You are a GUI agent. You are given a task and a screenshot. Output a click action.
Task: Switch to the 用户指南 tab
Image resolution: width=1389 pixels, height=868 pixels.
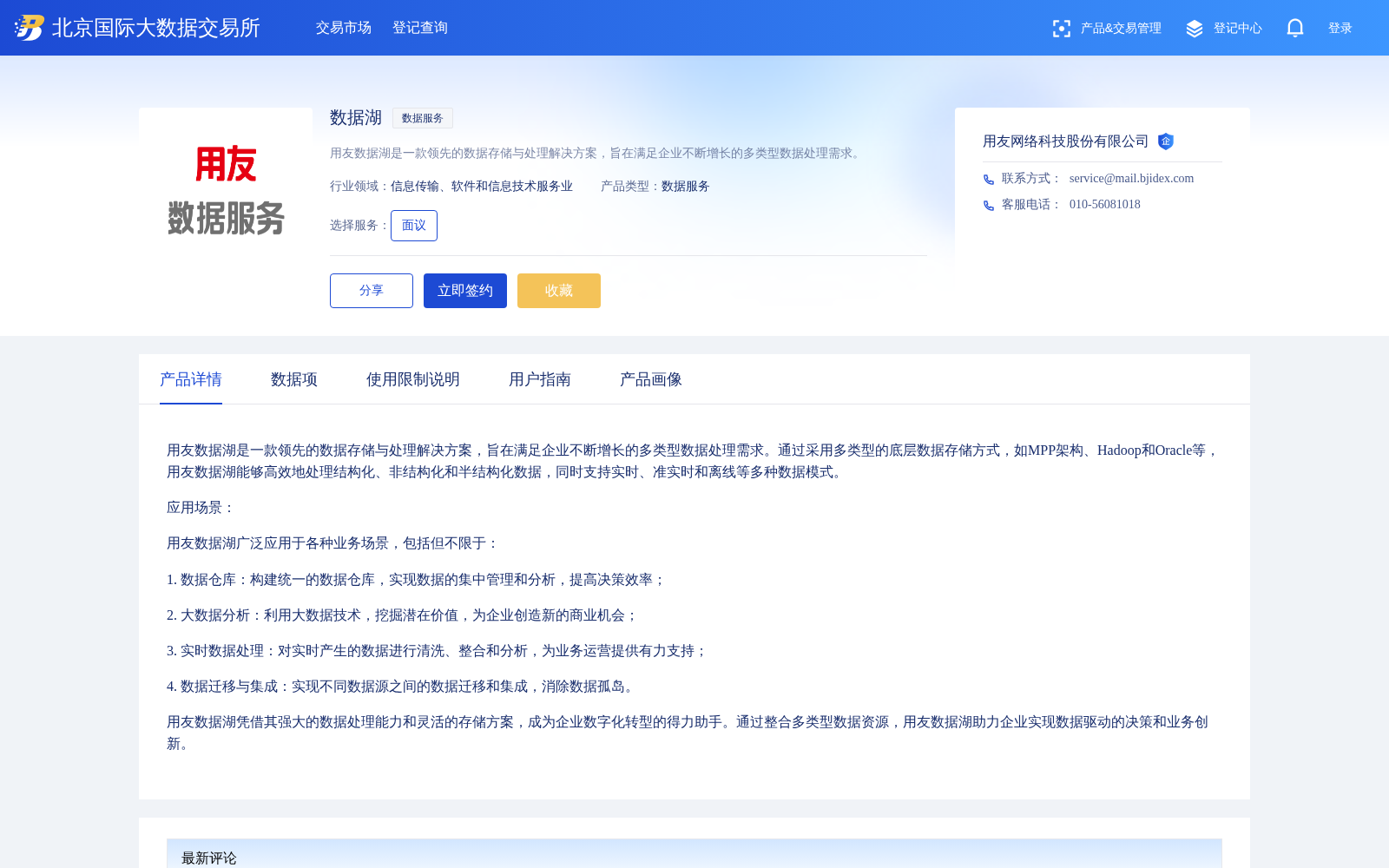[540, 379]
